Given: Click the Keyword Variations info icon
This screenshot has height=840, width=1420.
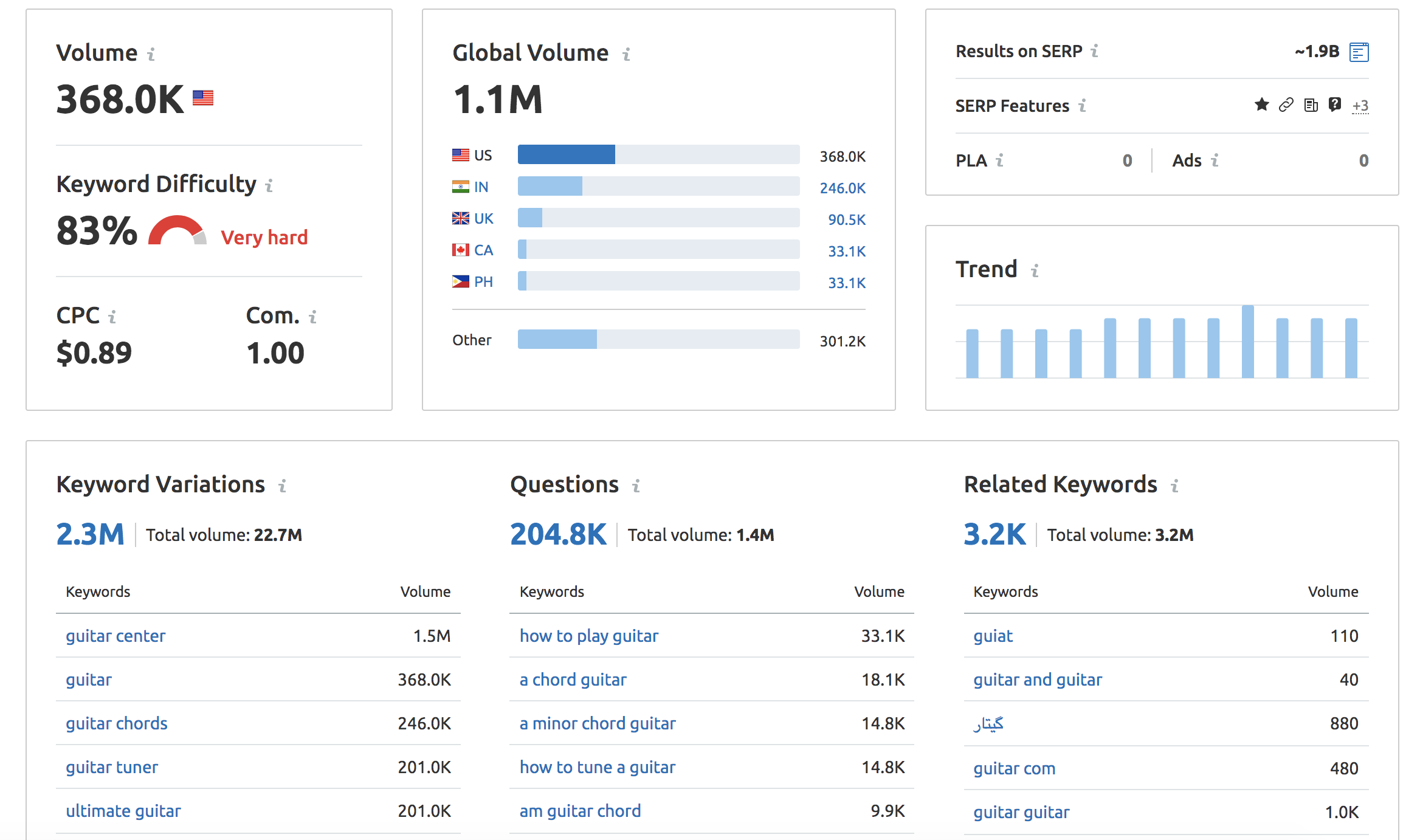Looking at the screenshot, I should click(283, 486).
